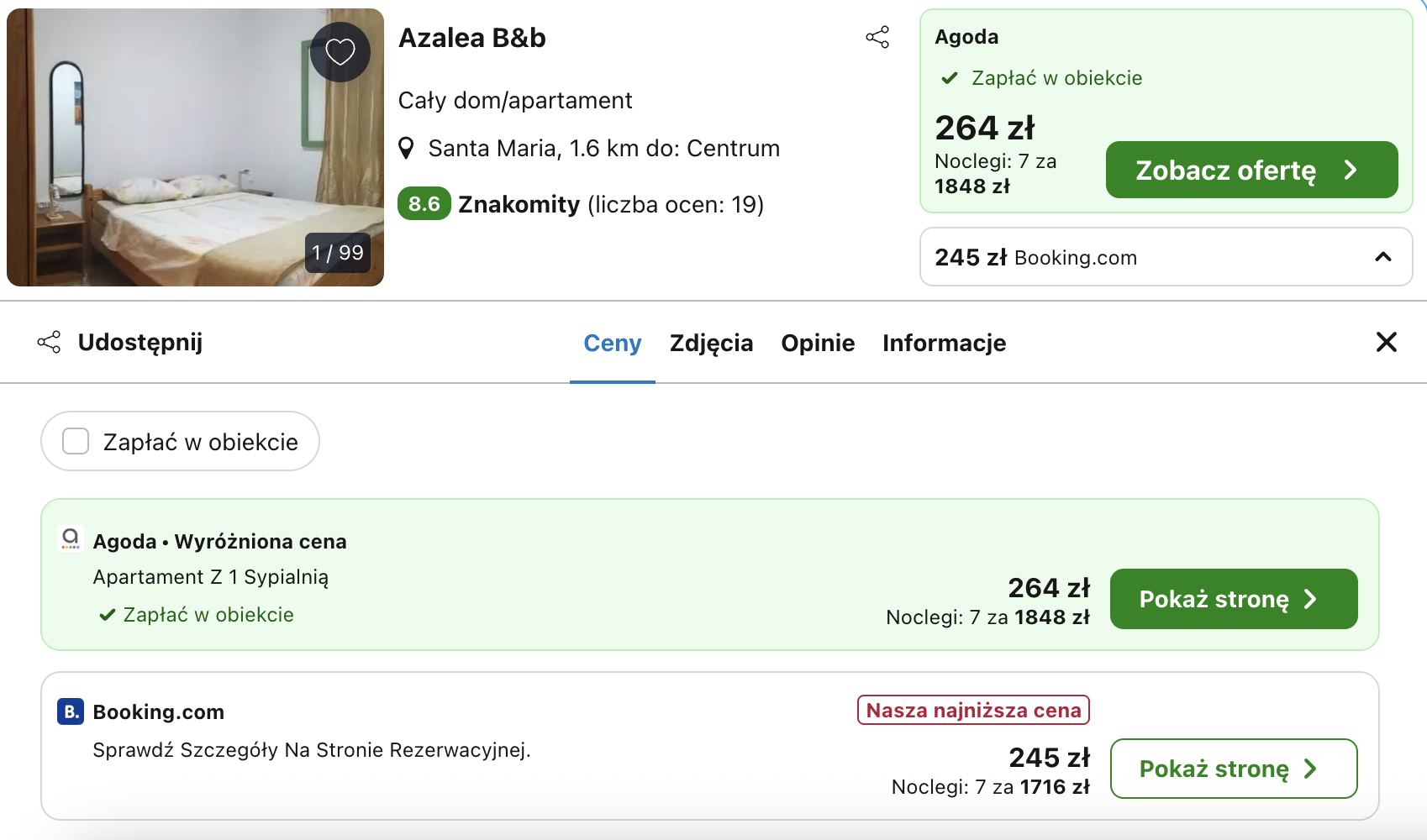The image size is (1427, 840).
Task: Click Pokaż stronę on the Booking.com offer
Action: [1233, 768]
